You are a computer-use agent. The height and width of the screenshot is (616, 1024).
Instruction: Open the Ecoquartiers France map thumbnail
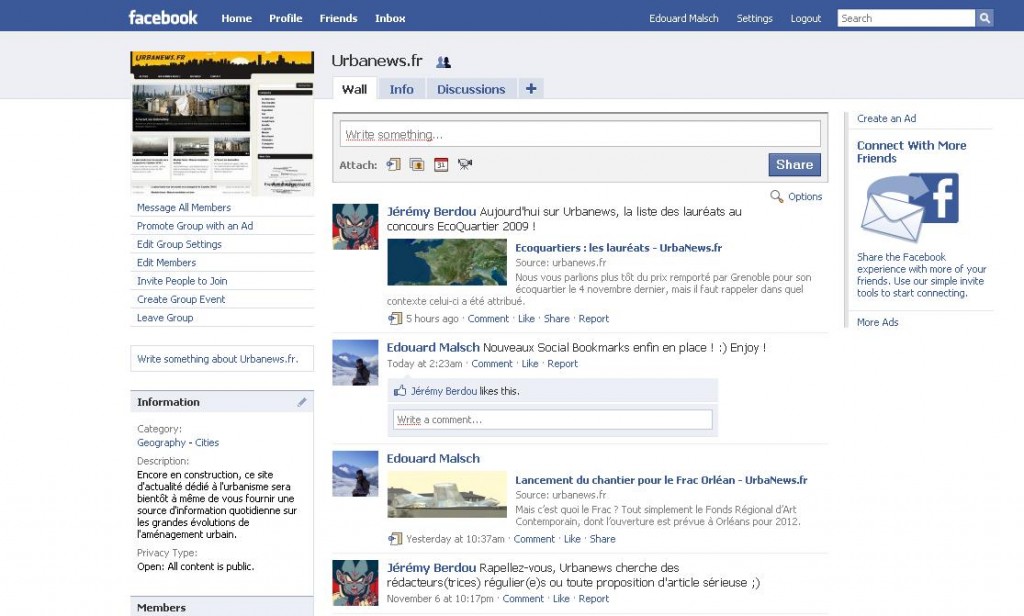pyautogui.click(x=447, y=262)
